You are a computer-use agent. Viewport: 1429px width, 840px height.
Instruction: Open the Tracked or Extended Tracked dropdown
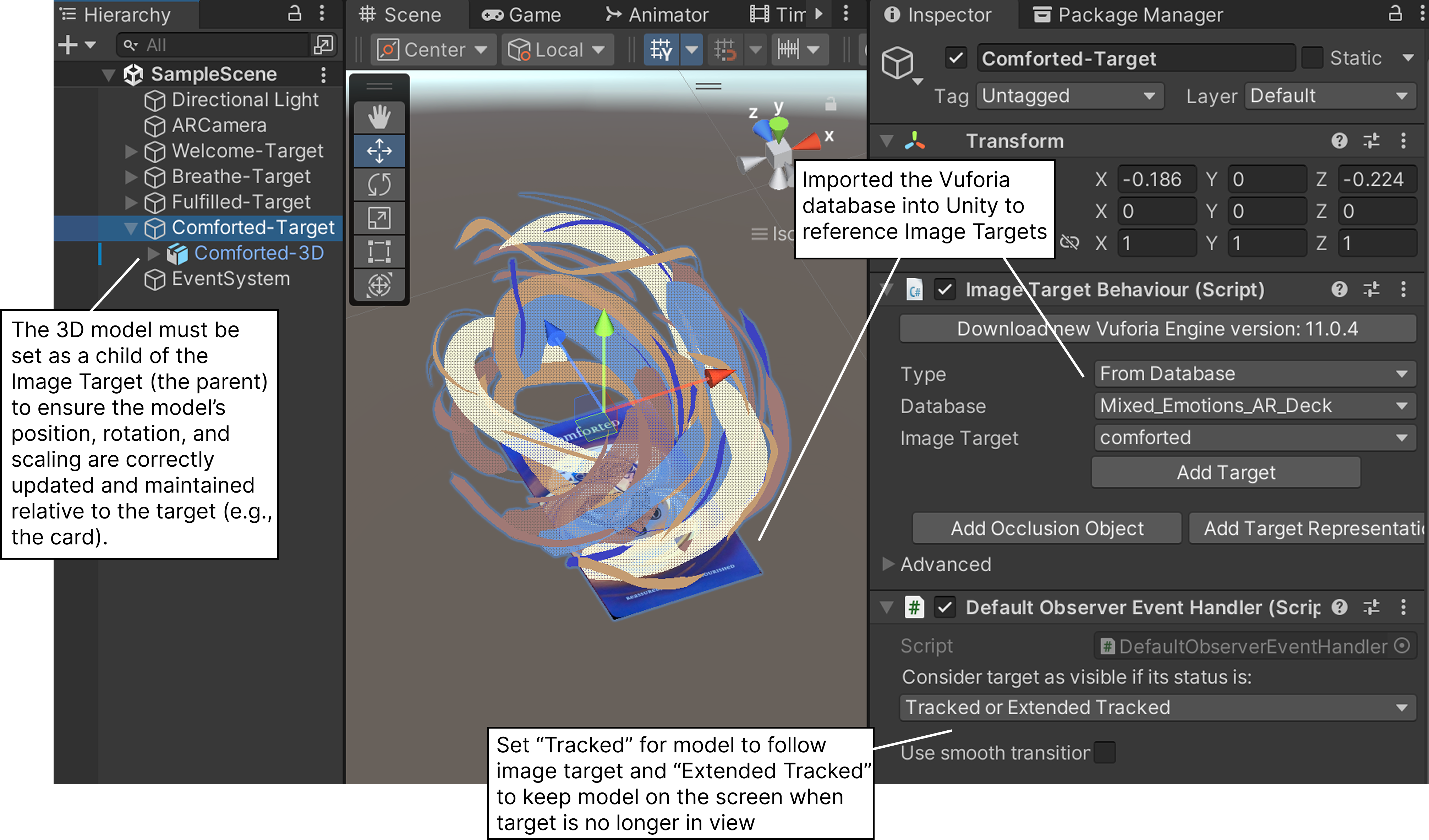coord(1158,707)
